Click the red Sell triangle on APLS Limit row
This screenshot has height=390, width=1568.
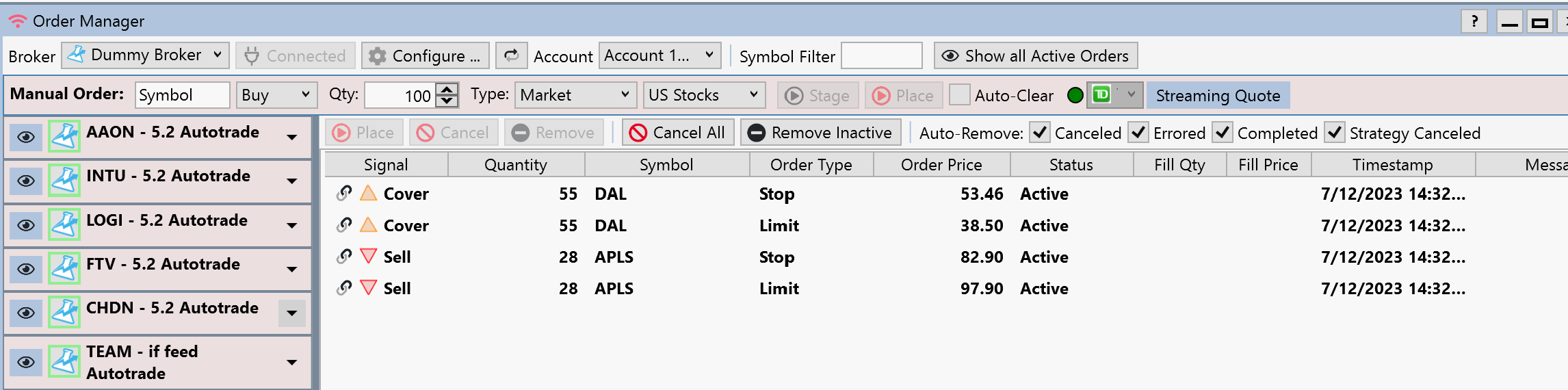tap(368, 288)
